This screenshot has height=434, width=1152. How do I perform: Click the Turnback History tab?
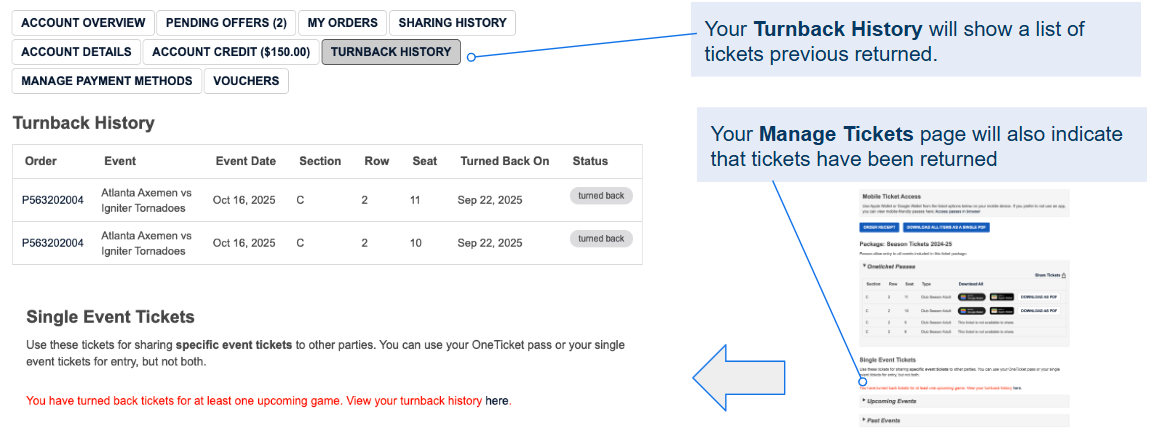391,52
